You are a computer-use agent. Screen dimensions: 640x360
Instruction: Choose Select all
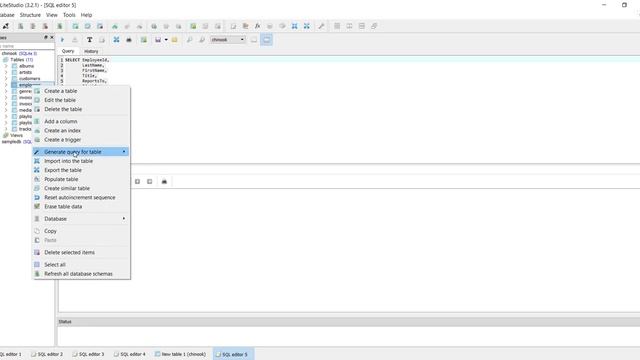(81, 264)
